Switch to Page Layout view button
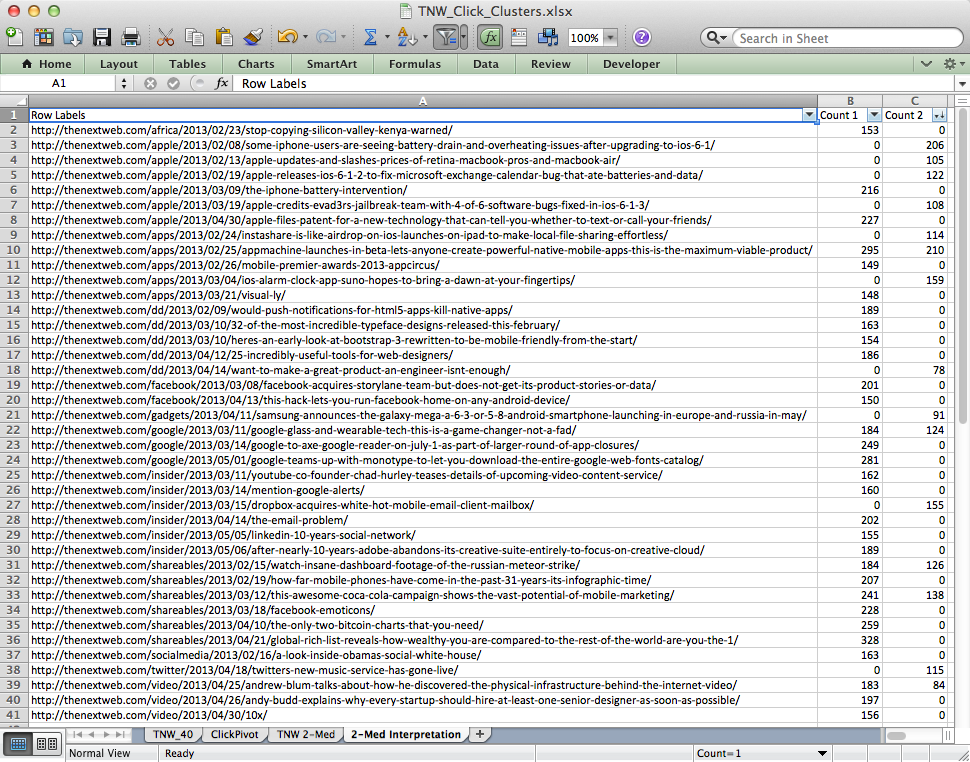The height and width of the screenshot is (762, 970). 46,743
